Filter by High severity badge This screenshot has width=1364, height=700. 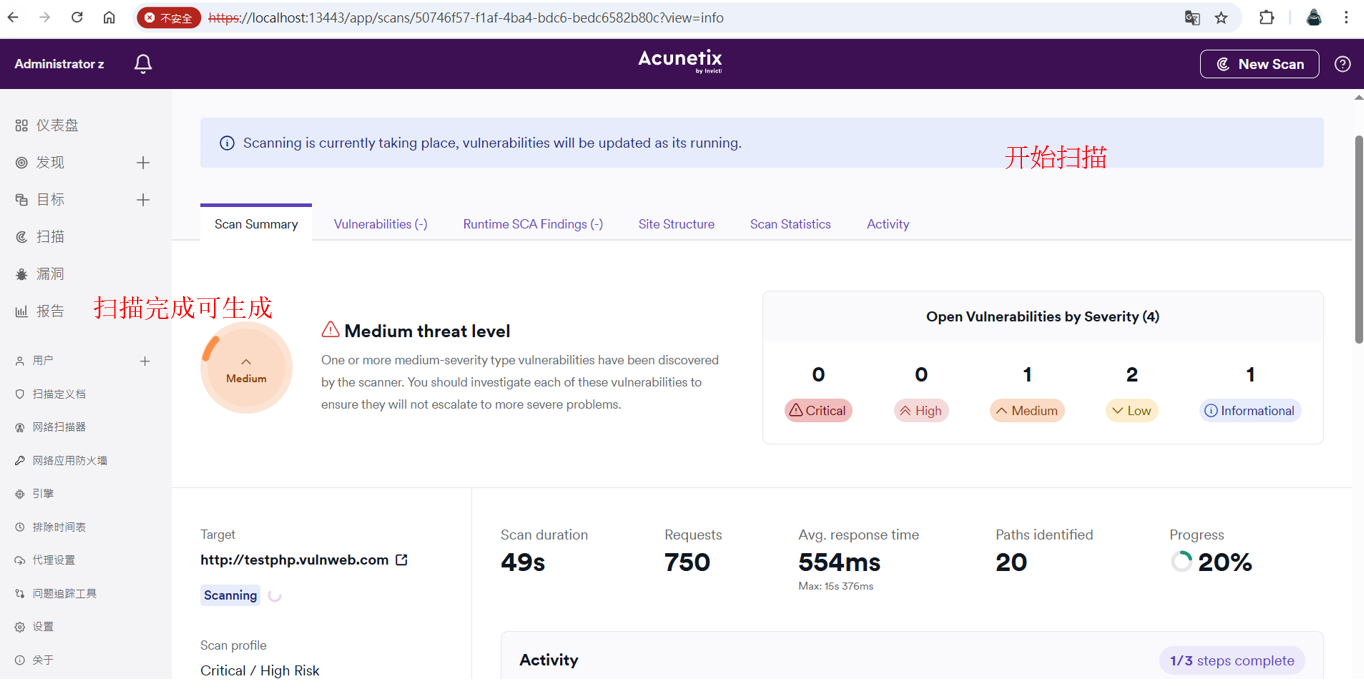click(921, 411)
